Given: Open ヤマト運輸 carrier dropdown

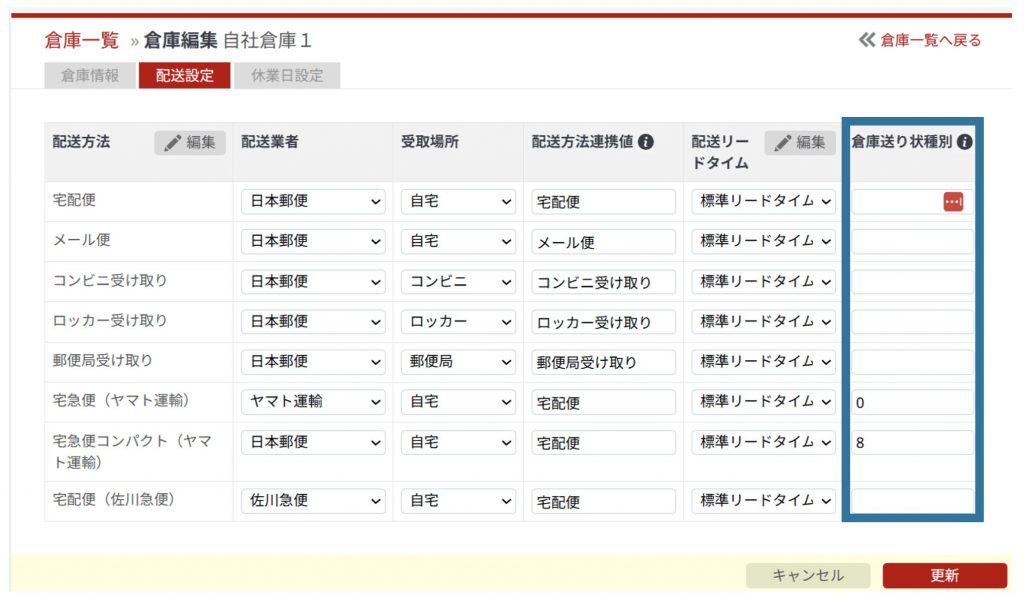Looking at the screenshot, I should 313,402.
